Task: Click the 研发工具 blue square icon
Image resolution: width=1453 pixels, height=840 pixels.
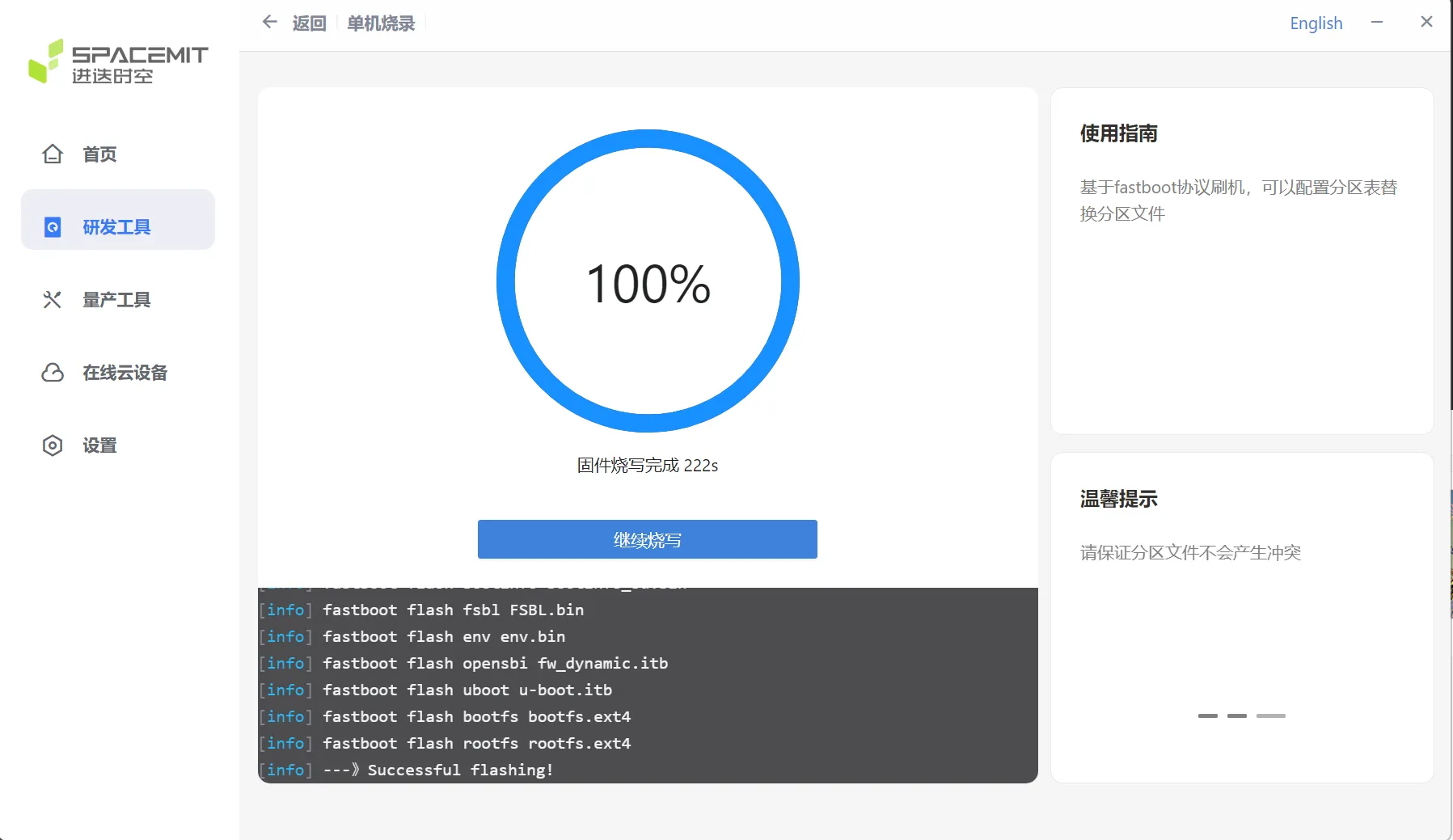Action: [x=53, y=227]
